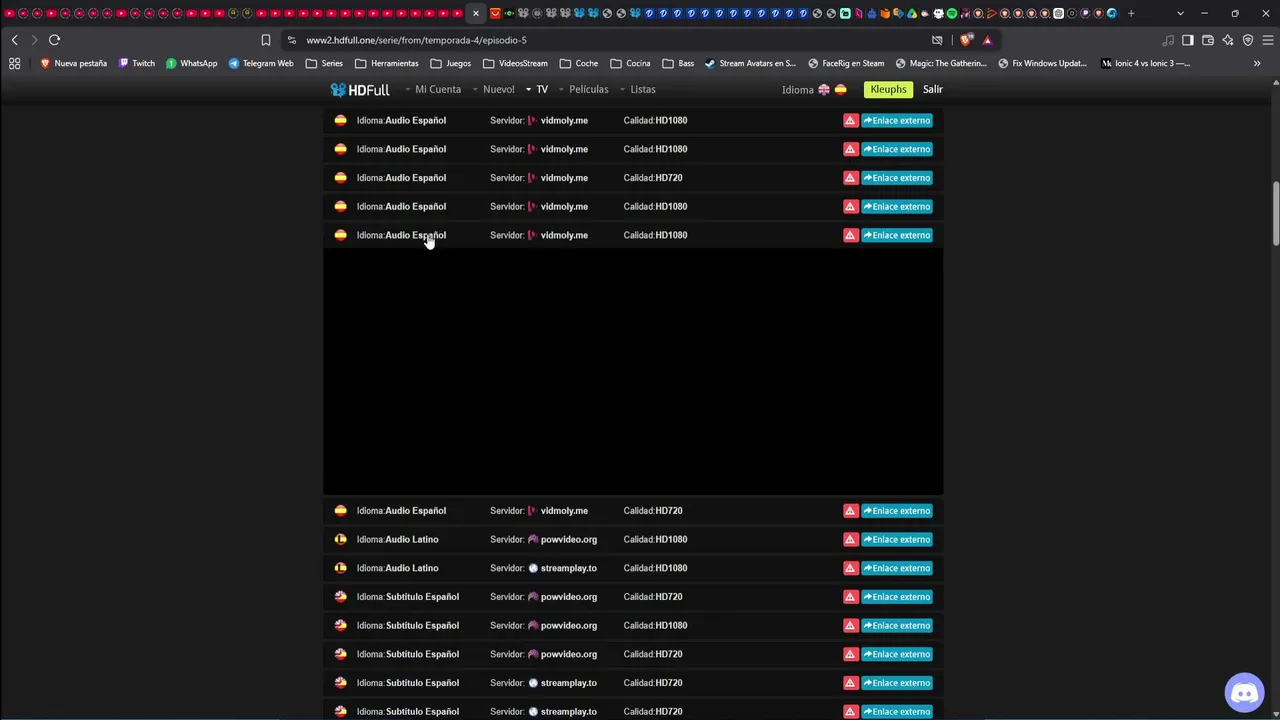
Task: Open the Kleuphs user profile button
Action: click(x=888, y=89)
